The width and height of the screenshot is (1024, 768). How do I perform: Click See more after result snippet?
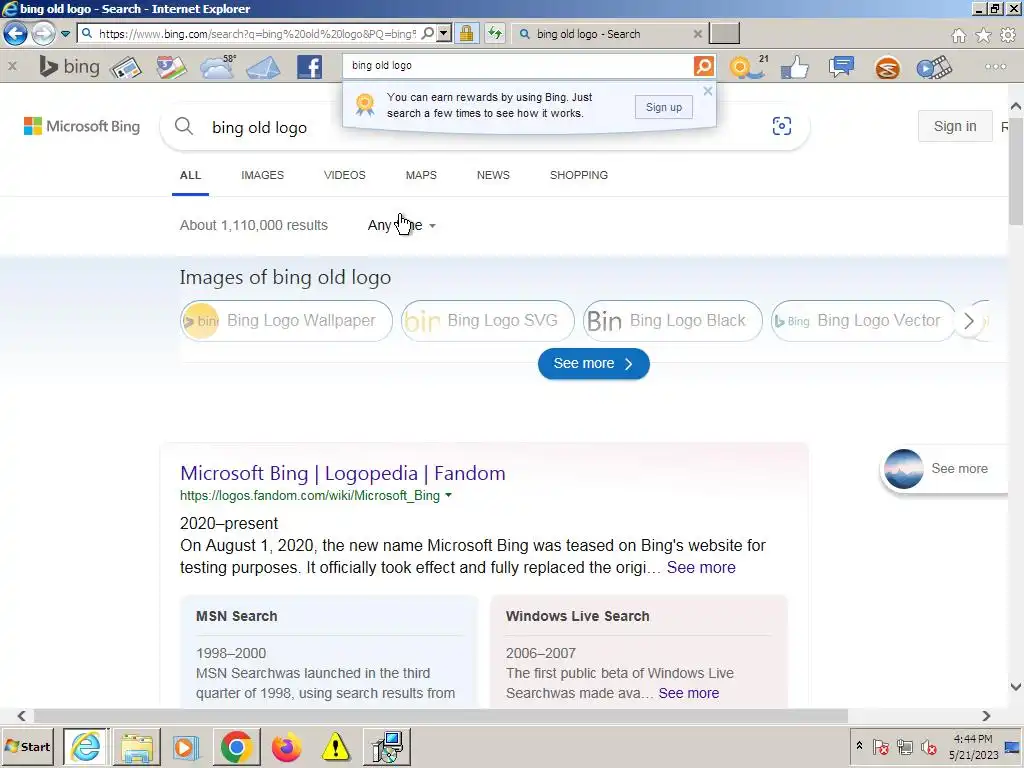pos(701,568)
